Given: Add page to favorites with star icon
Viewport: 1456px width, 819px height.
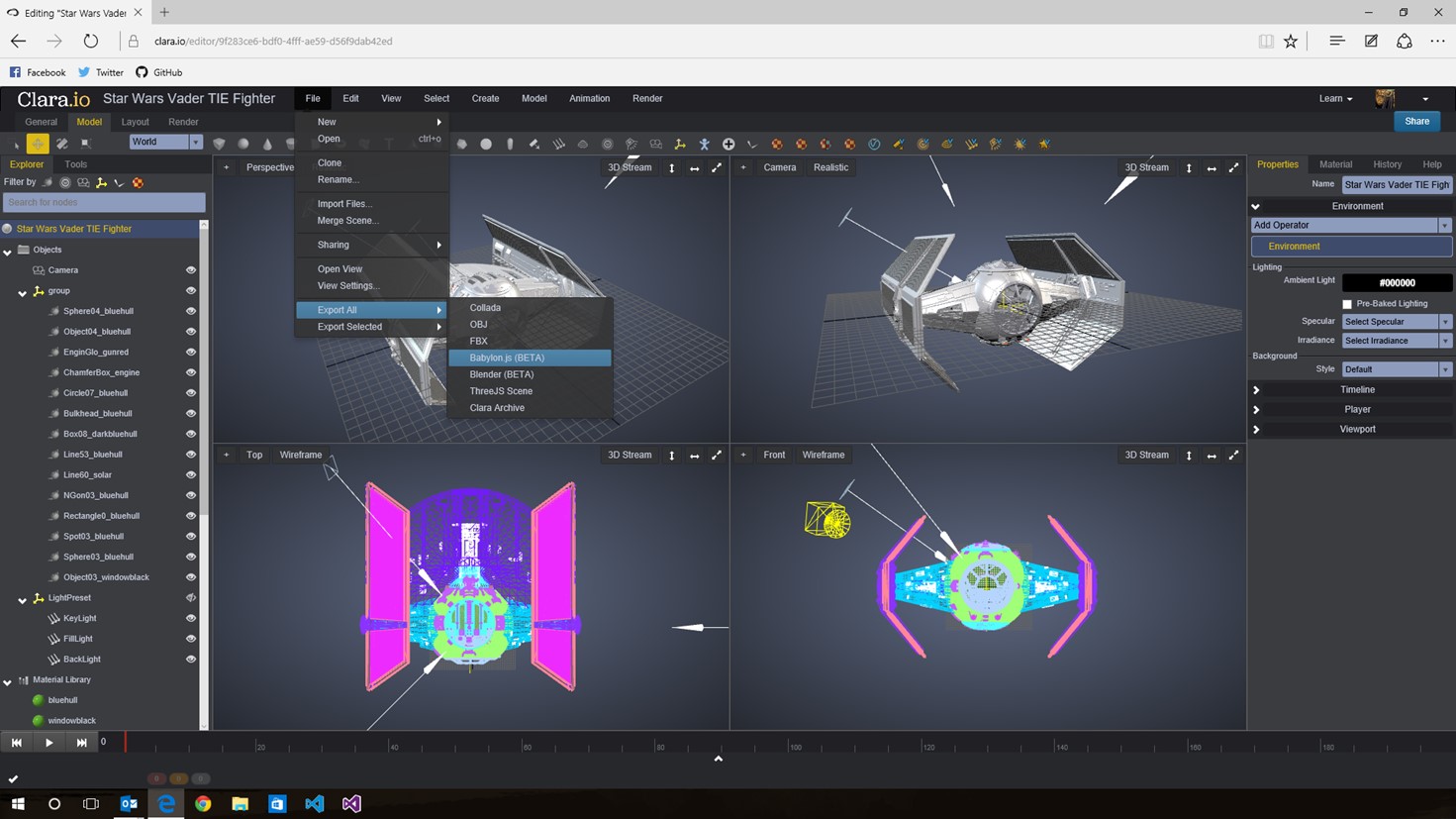Looking at the screenshot, I should point(1291,42).
